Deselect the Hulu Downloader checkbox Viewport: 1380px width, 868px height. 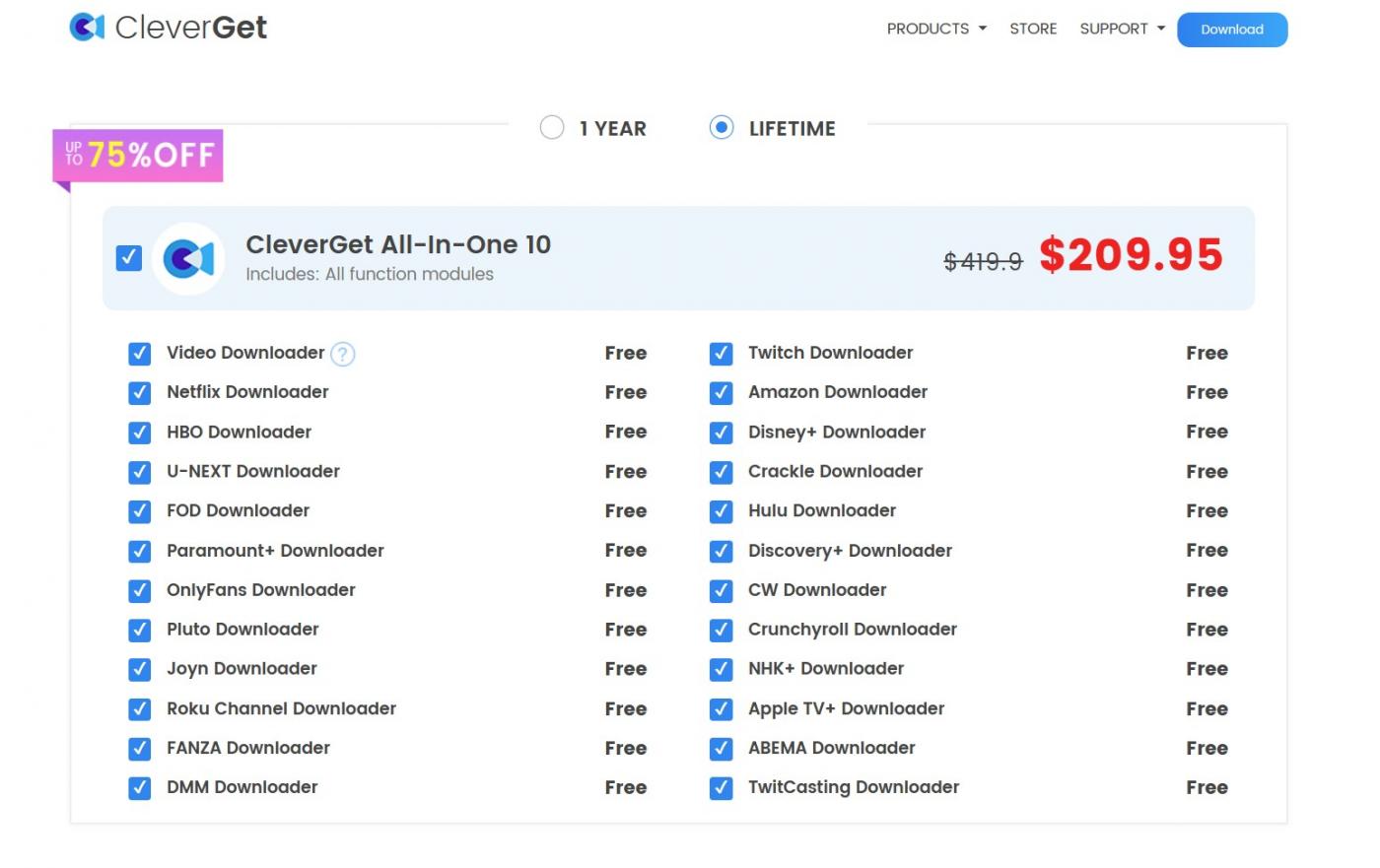point(721,510)
